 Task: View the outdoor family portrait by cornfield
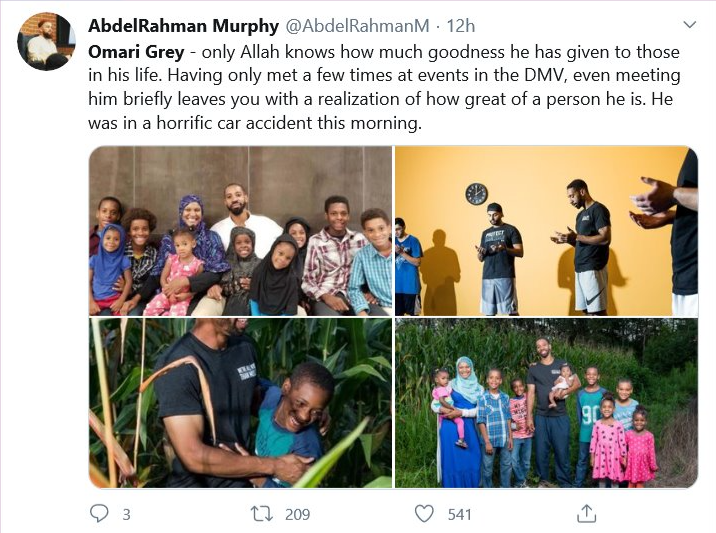coord(546,403)
